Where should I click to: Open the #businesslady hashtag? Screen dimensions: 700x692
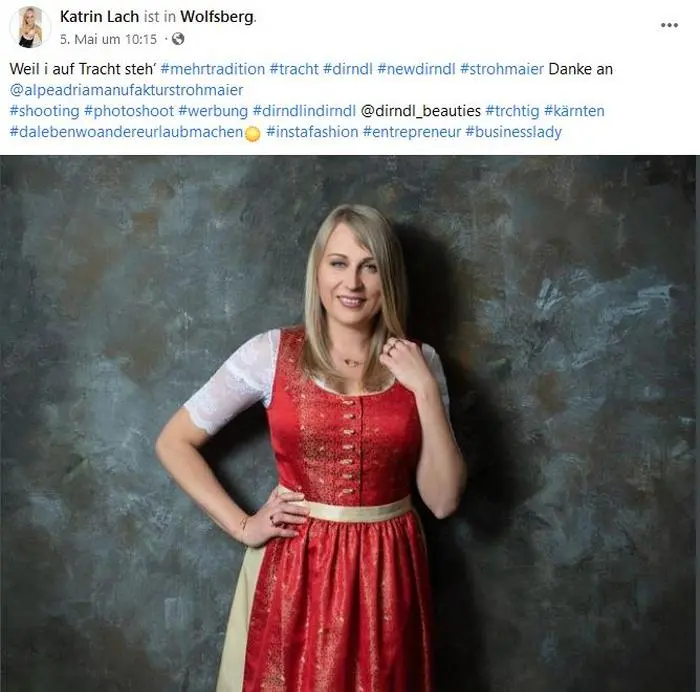[x=513, y=132]
